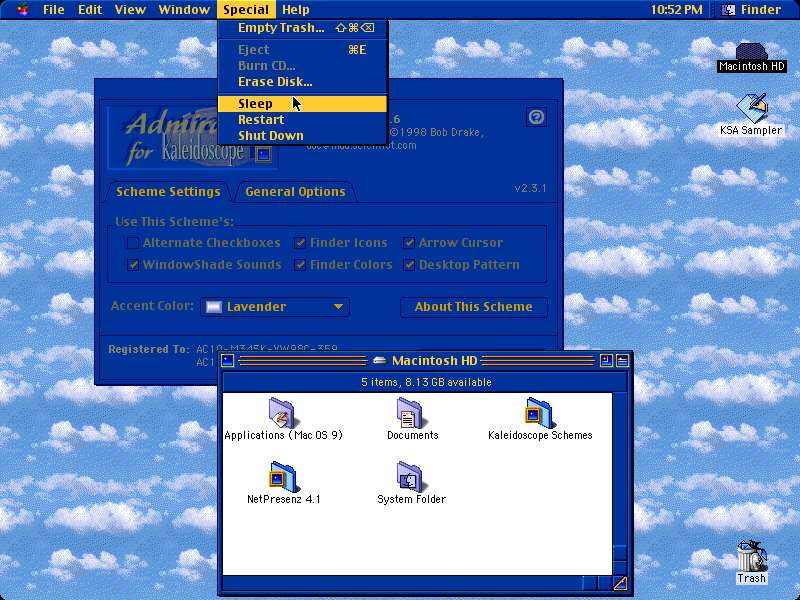Image resolution: width=800 pixels, height=600 pixels.
Task: Open the Apple menu
Action: pyautogui.click(x=22, y=9)
